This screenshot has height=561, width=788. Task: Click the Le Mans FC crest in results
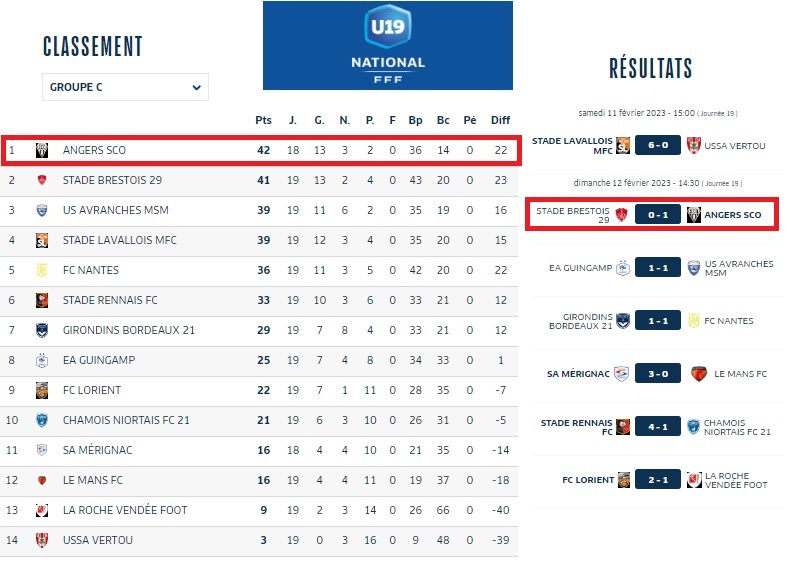[699, 373]
